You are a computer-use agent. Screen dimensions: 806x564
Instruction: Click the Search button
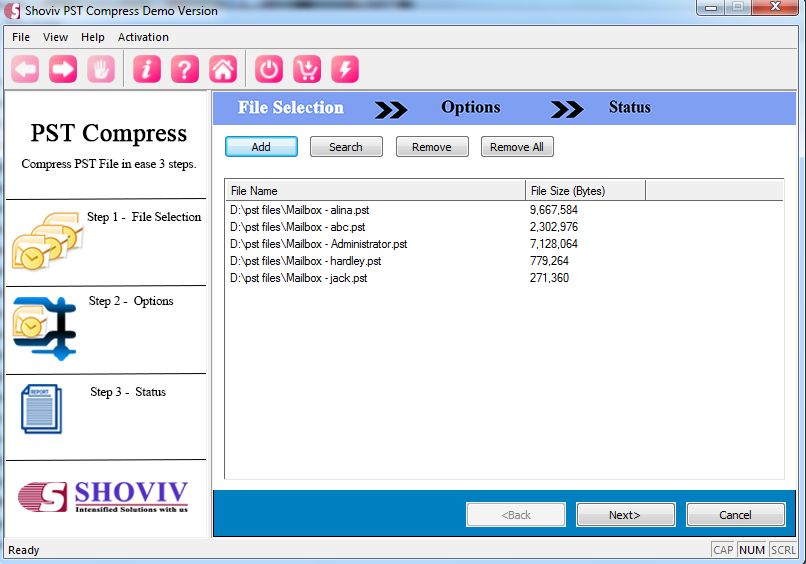tap(346, 147)
